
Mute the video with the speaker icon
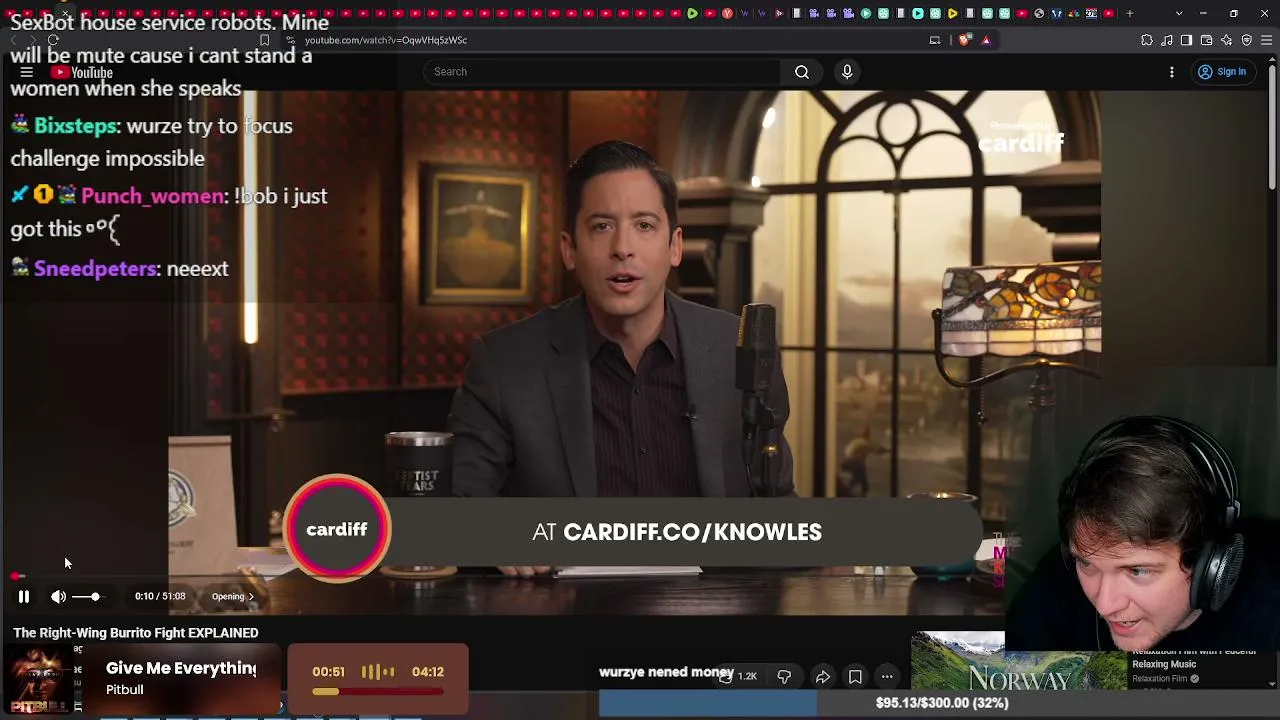click(59, 597)
